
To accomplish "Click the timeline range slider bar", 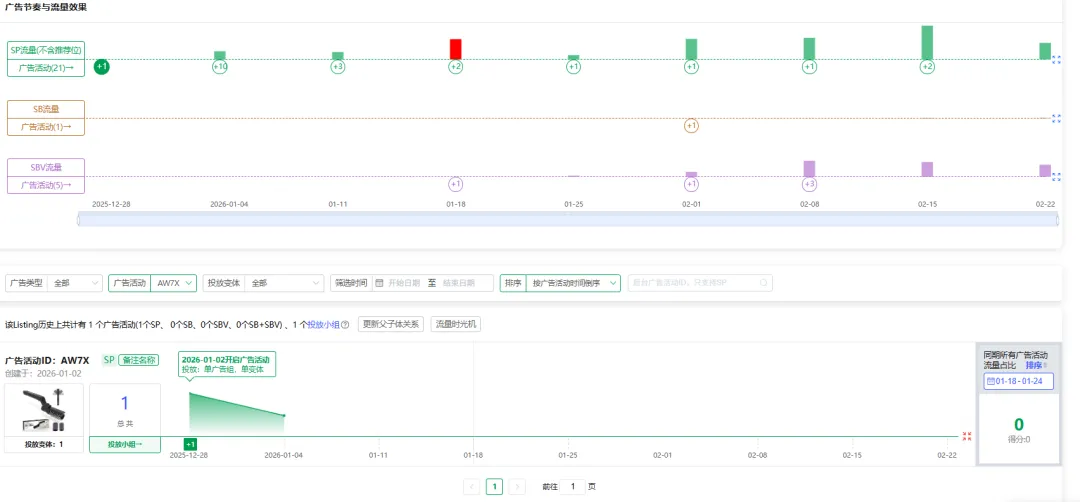I will (x=567, y=219).
